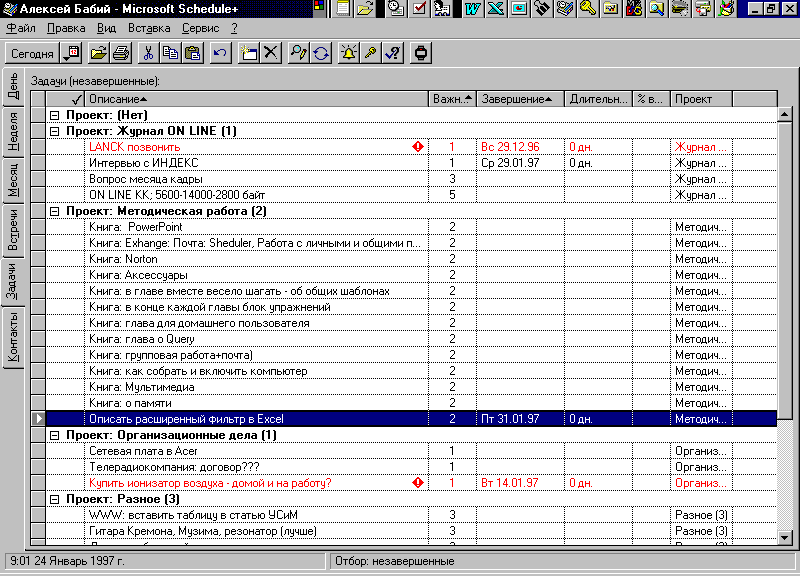The image size is (800, 576).
Task: Collapse the "Проект: Методическая работа" group
Action: 55,211
